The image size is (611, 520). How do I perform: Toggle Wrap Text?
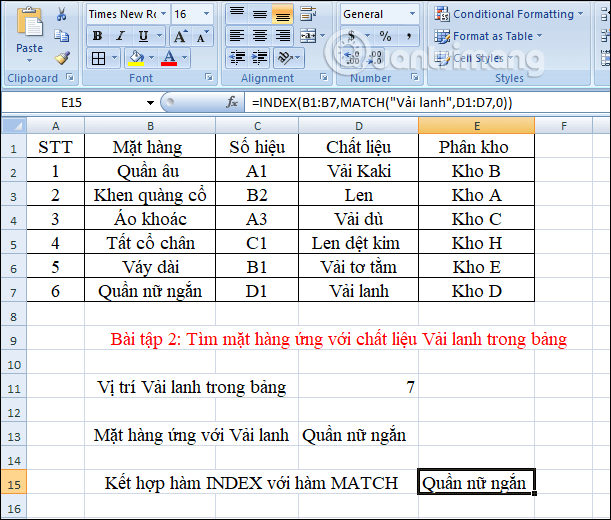click(x=308, y=14)
